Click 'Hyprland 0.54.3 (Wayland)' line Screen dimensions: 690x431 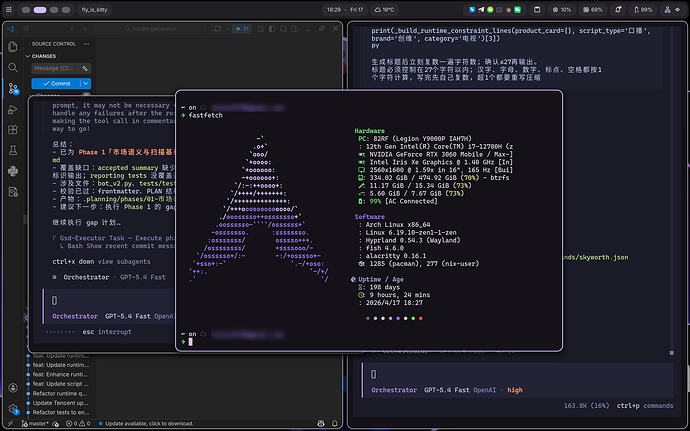(412, 240)
